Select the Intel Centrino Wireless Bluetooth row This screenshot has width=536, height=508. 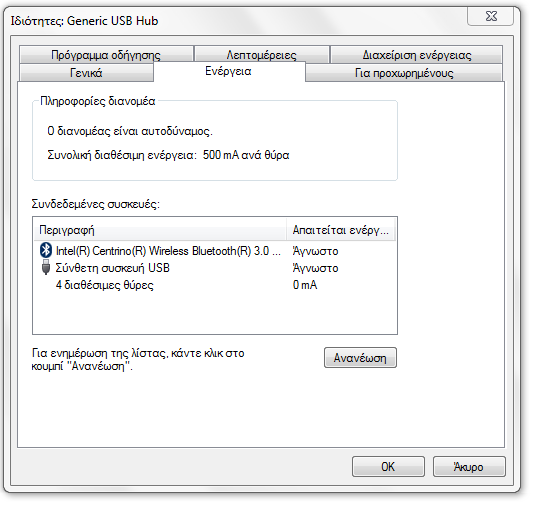tap(215, 251)
